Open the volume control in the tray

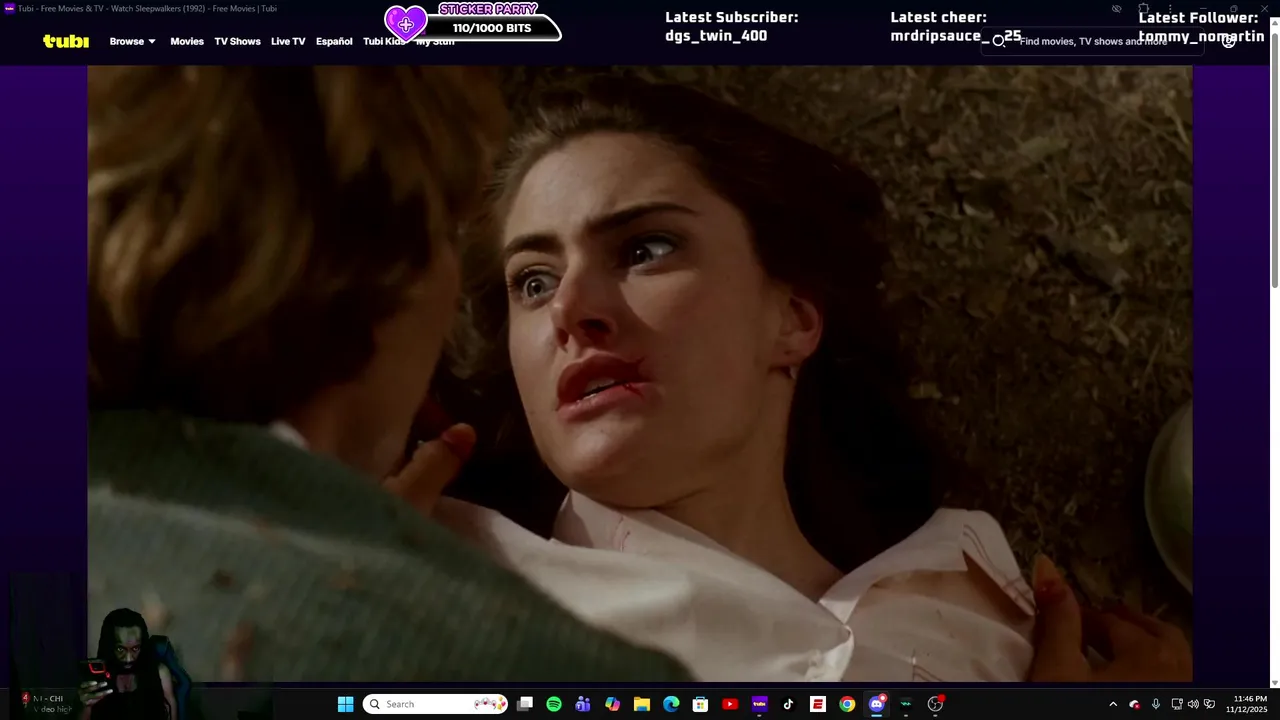(x=1193, y=704)
